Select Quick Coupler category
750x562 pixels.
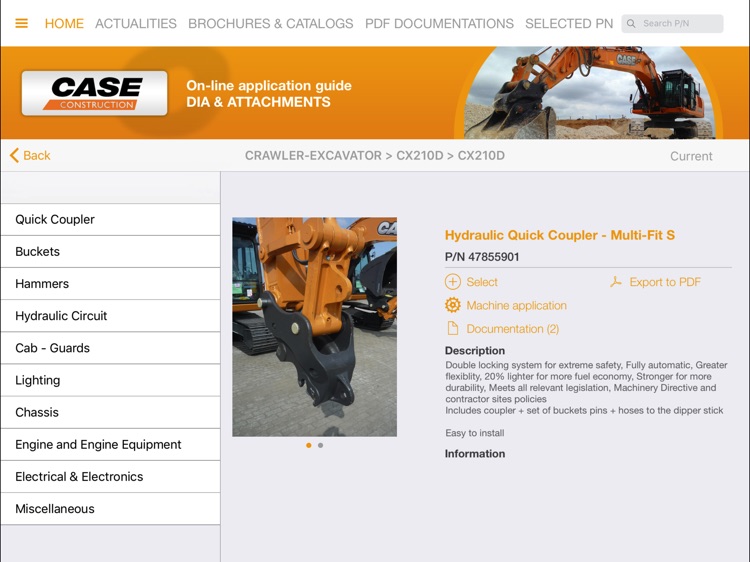pos(110,220)
